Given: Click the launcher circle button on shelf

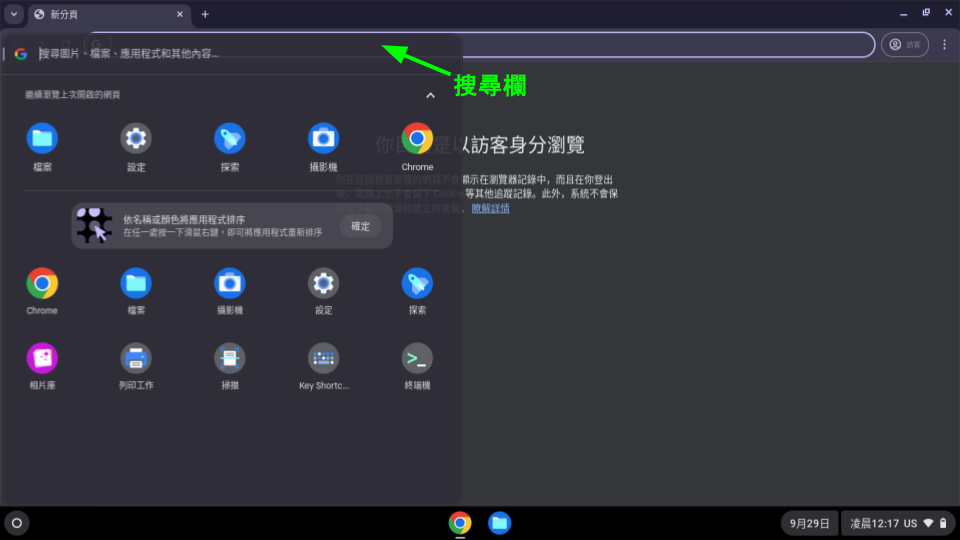Looking at the screenshot, I should (x=17, y=523).
